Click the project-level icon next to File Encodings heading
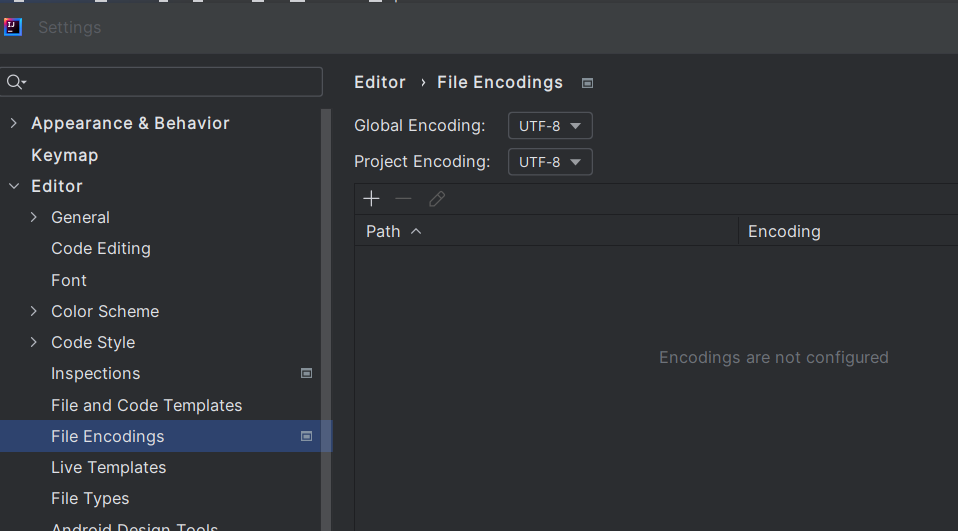The height and width of the screenshot is (531, 958). (x=587, y=83)
